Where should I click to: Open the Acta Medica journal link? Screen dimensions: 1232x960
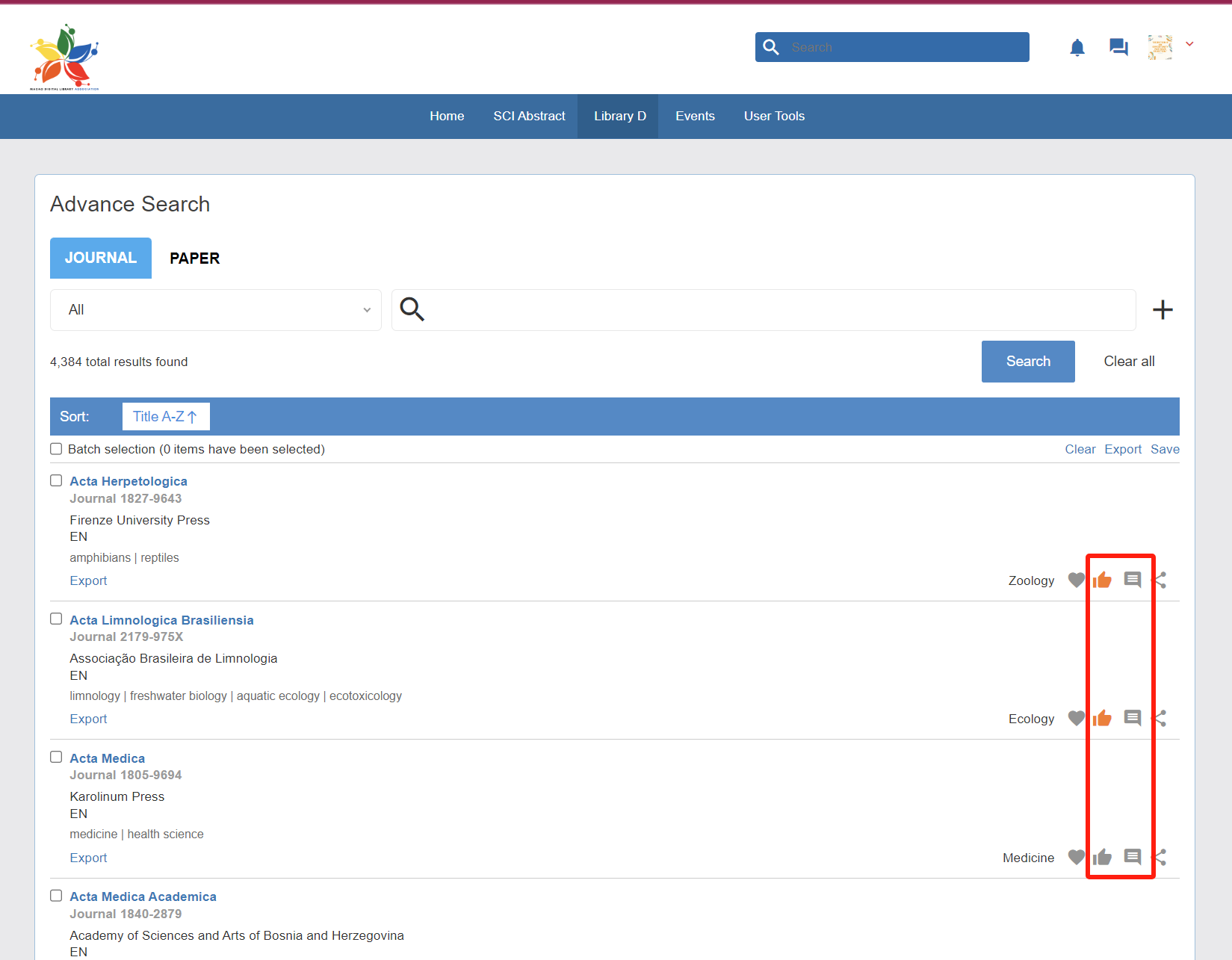(x=108, y=758)
